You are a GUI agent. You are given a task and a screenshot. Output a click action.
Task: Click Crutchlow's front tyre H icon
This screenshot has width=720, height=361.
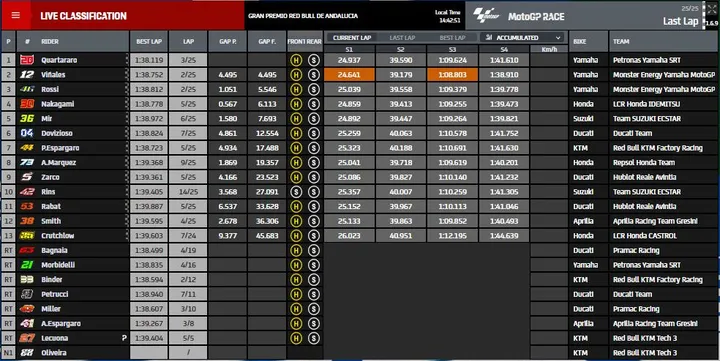296,236
